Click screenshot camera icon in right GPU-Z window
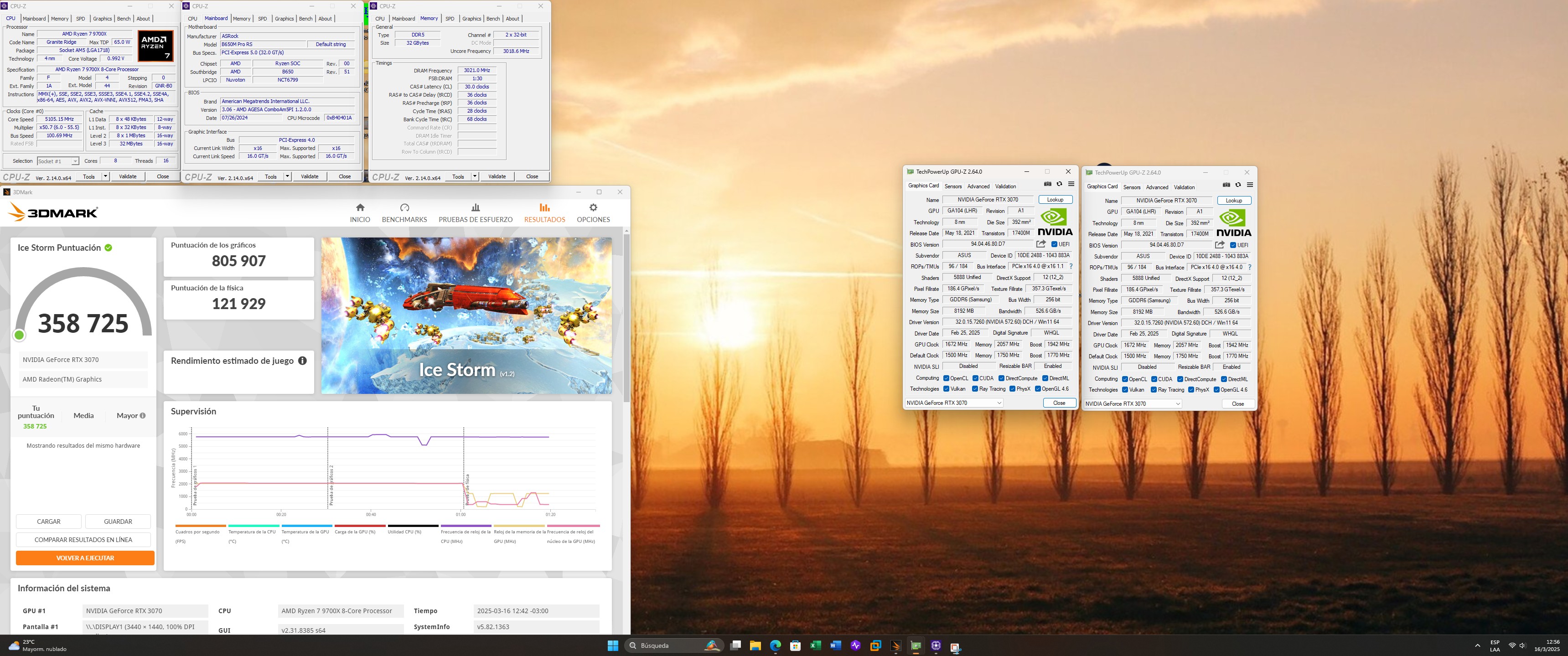 [1226, 184]
